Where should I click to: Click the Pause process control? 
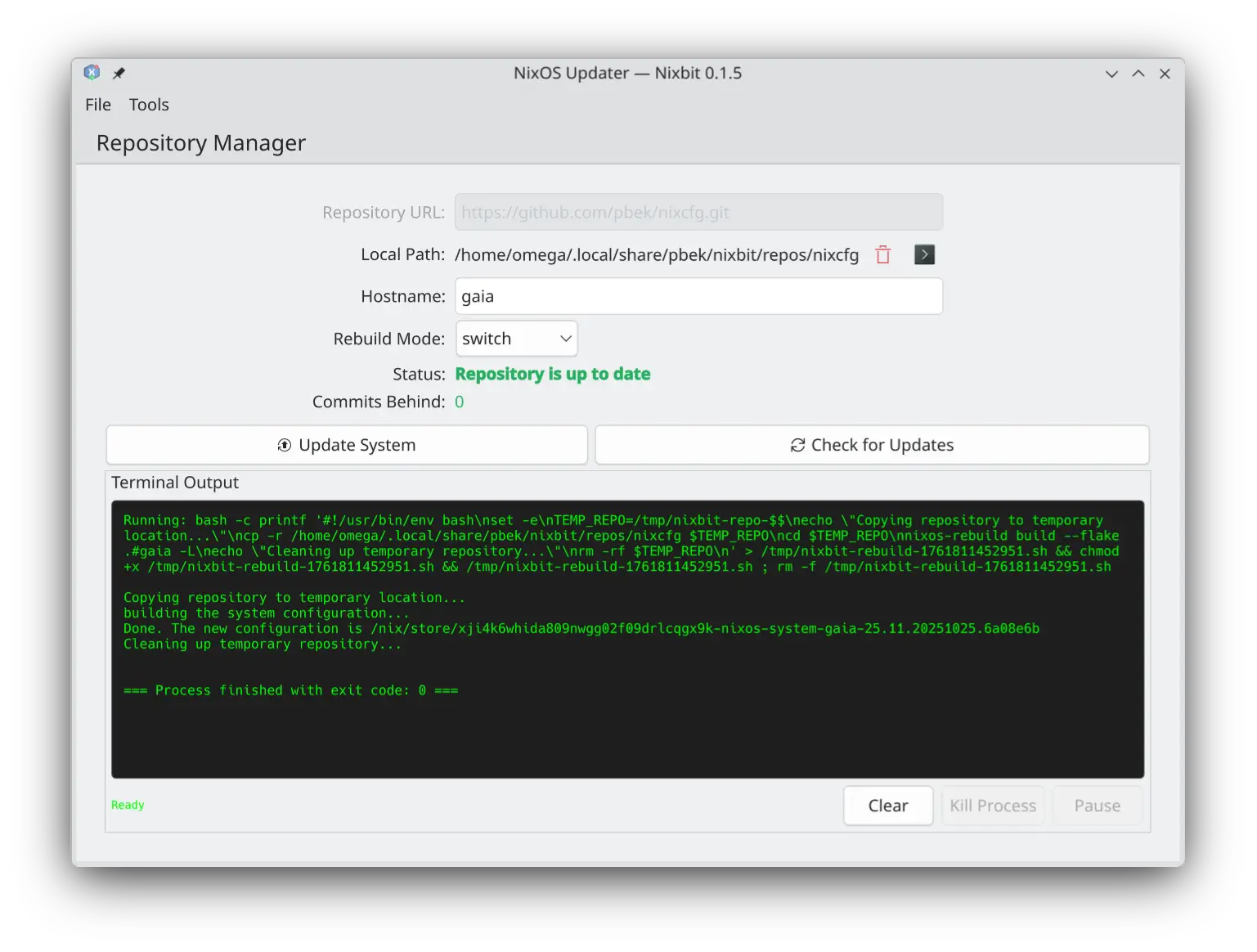click(1097, 805)
